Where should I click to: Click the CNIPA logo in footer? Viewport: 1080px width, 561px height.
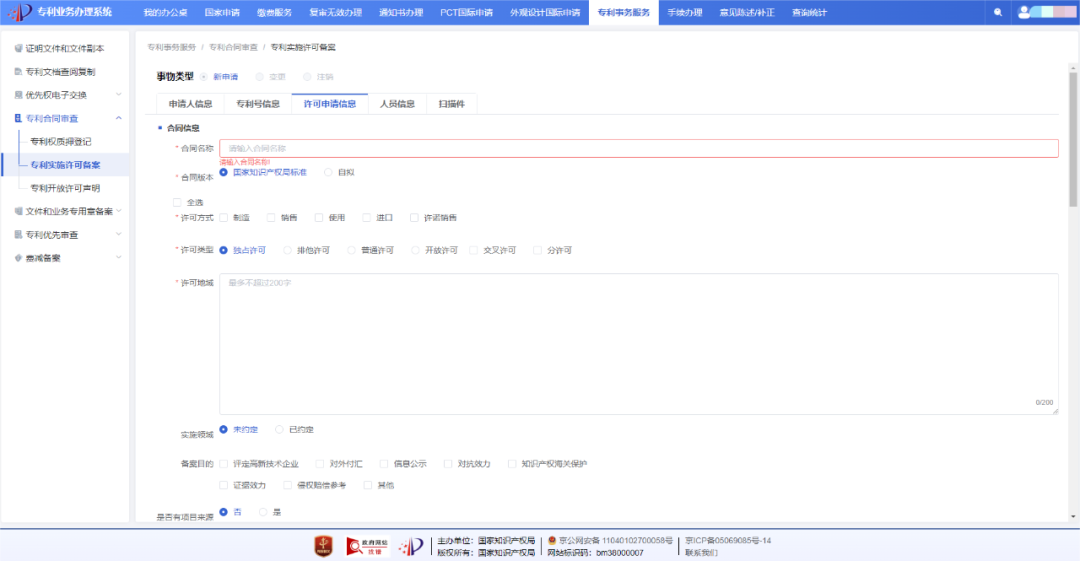[x=411, y=546]
